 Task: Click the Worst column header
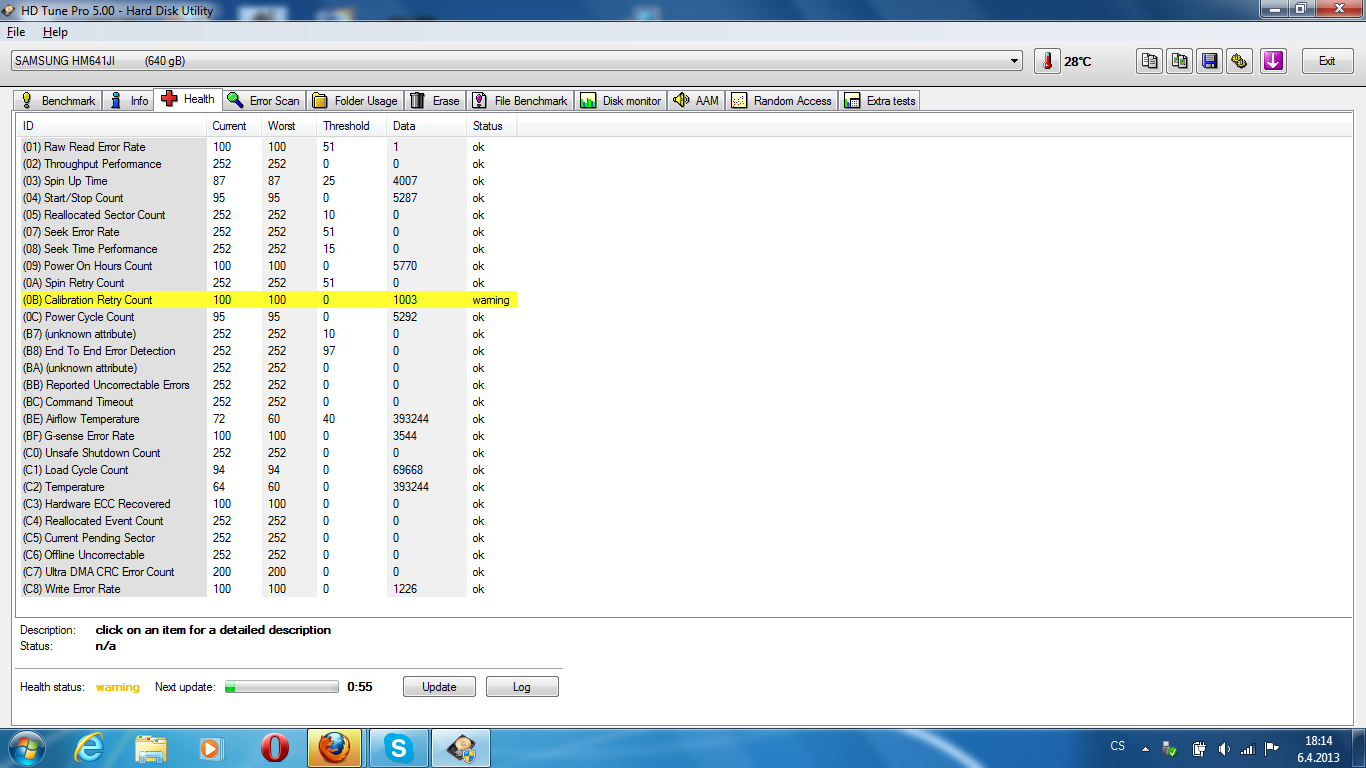click(289, 126)
